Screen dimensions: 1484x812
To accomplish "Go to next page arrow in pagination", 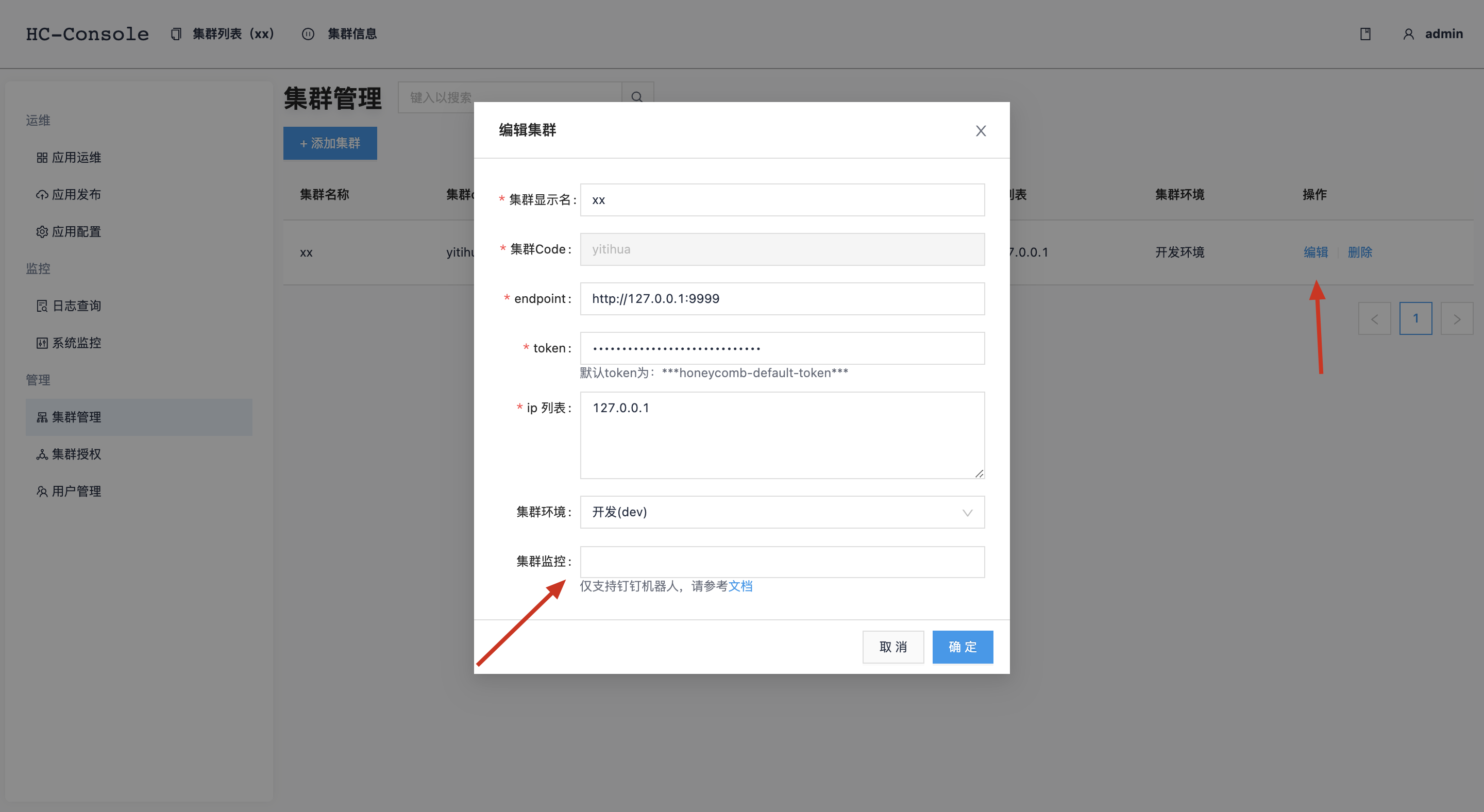I will [x=1456, y=318].
